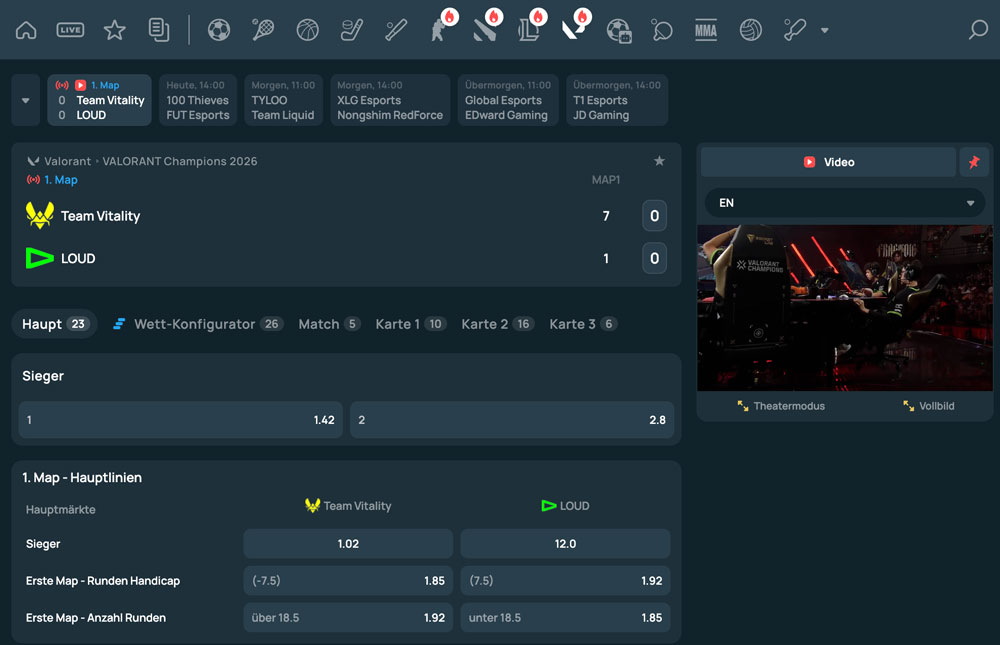The width and height of the screenshot is (1000, 645).
Task: Click VALORANT Champions 2026 breadcrumb link
Action: pos(180,161)
